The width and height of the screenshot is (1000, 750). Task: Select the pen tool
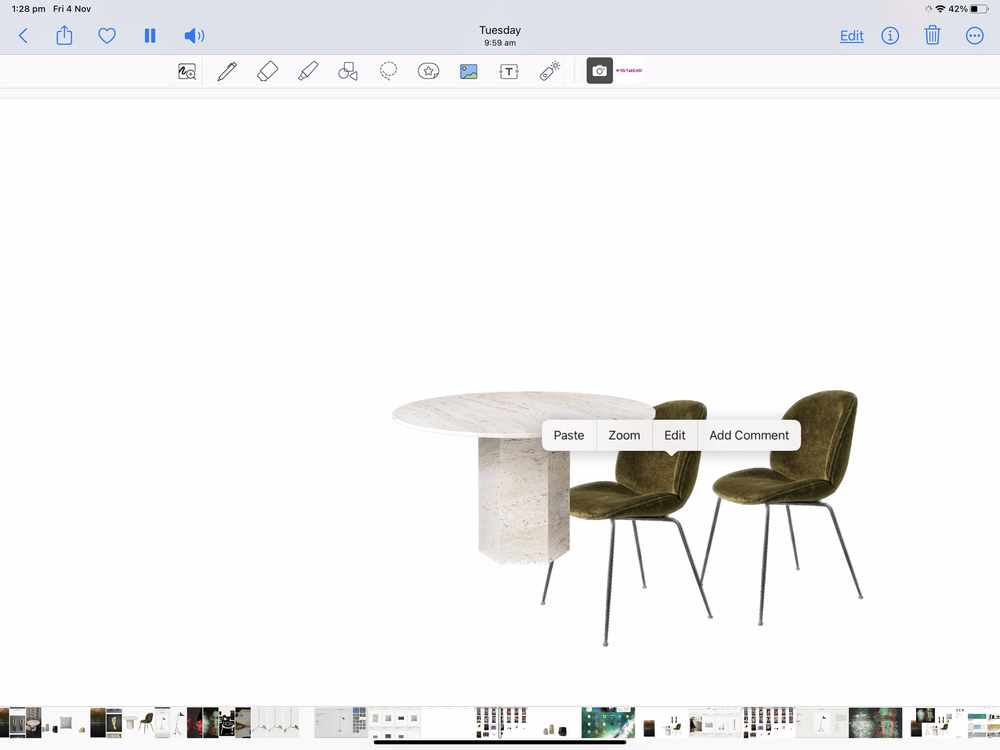pyautogui.click(x=226, y=71)
